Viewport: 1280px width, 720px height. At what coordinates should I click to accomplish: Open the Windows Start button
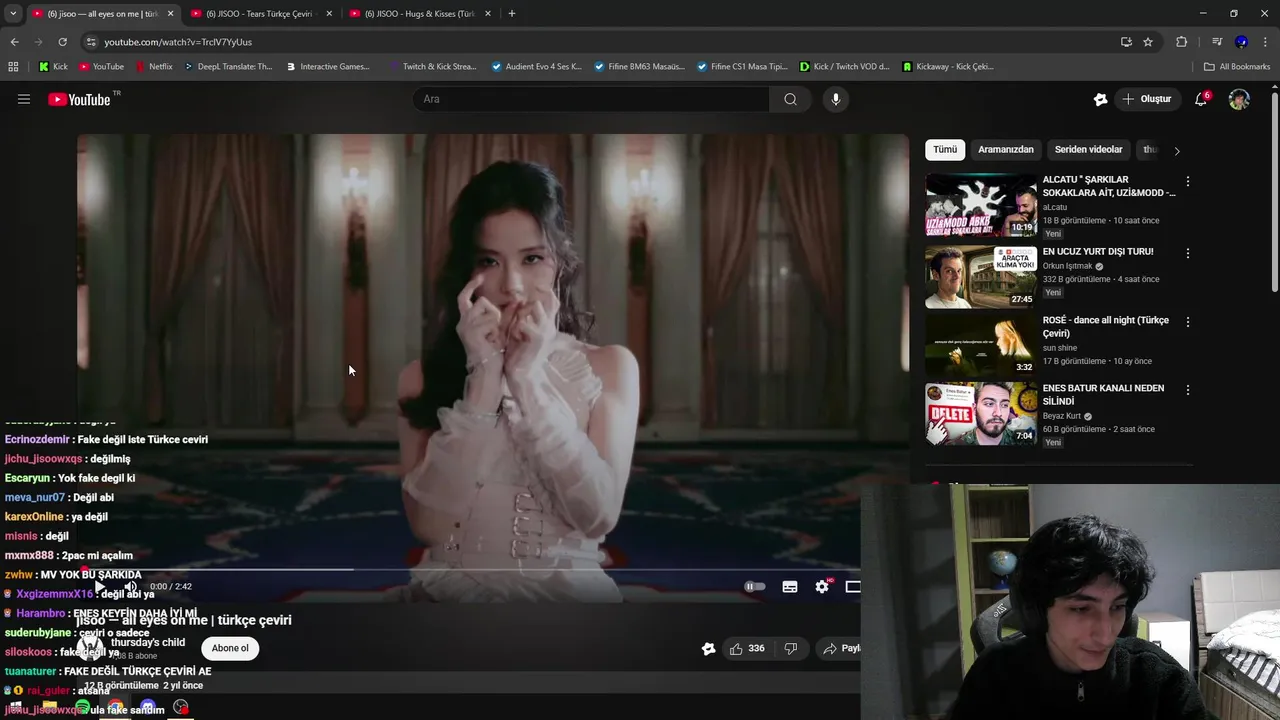15,707
